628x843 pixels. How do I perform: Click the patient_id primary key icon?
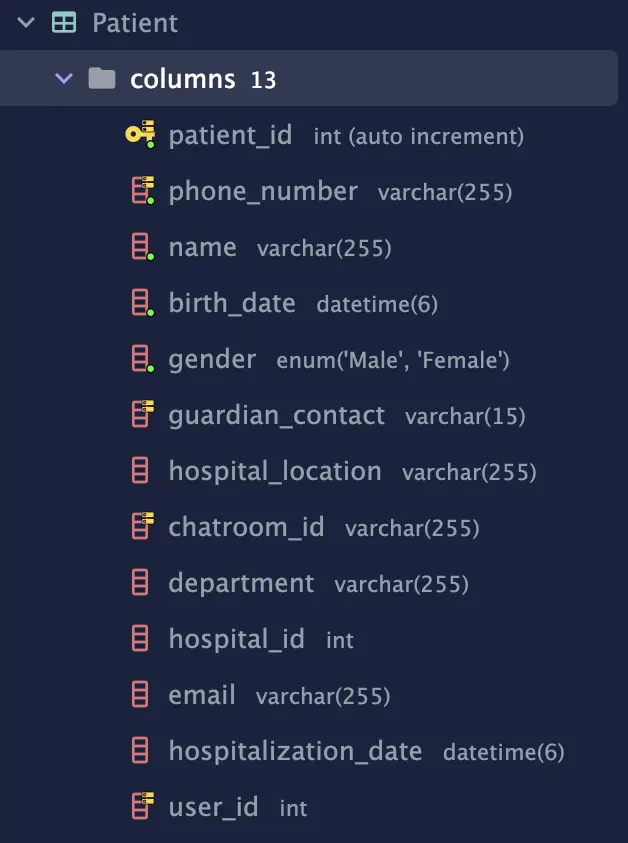[140, 134]
